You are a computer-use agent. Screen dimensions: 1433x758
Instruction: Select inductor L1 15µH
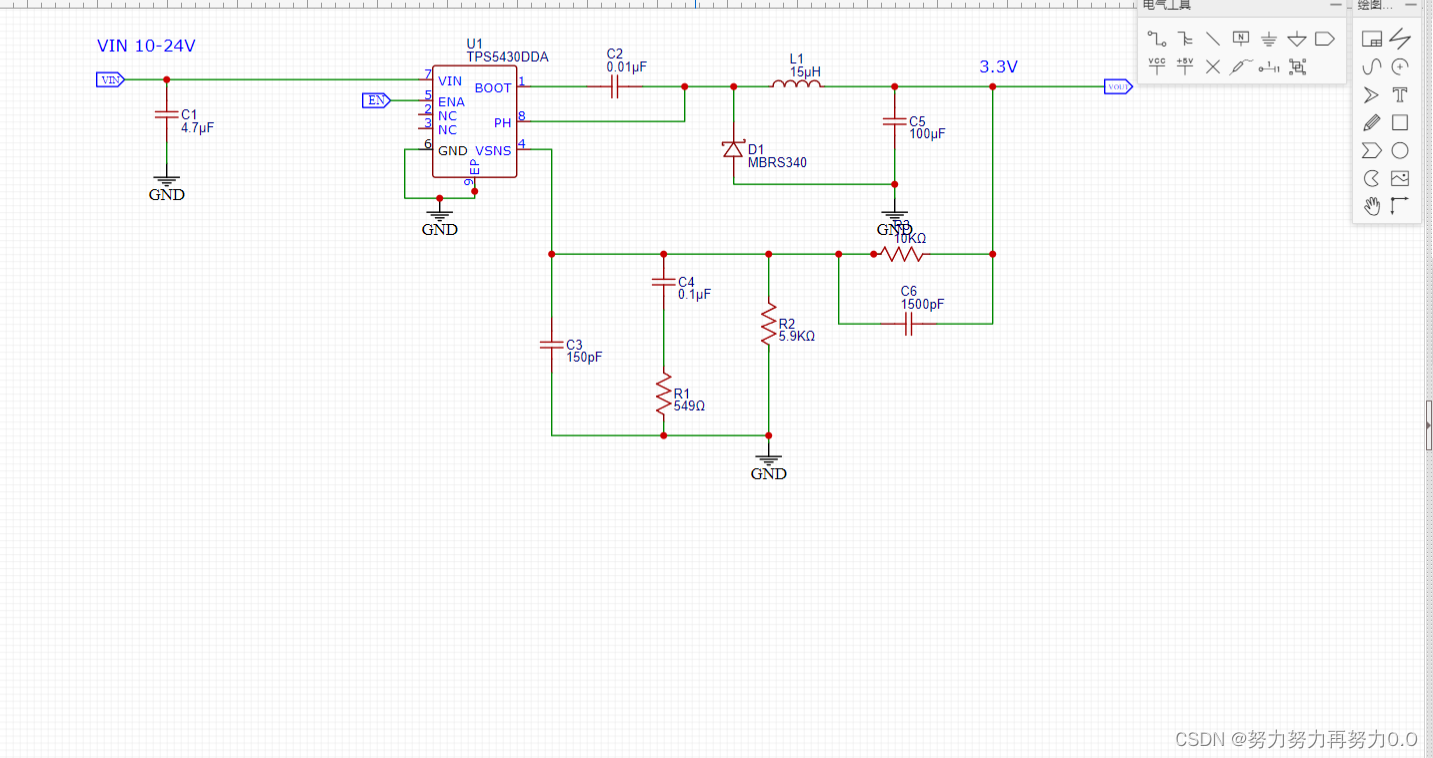pyautogui.click(x=797, y=84)
